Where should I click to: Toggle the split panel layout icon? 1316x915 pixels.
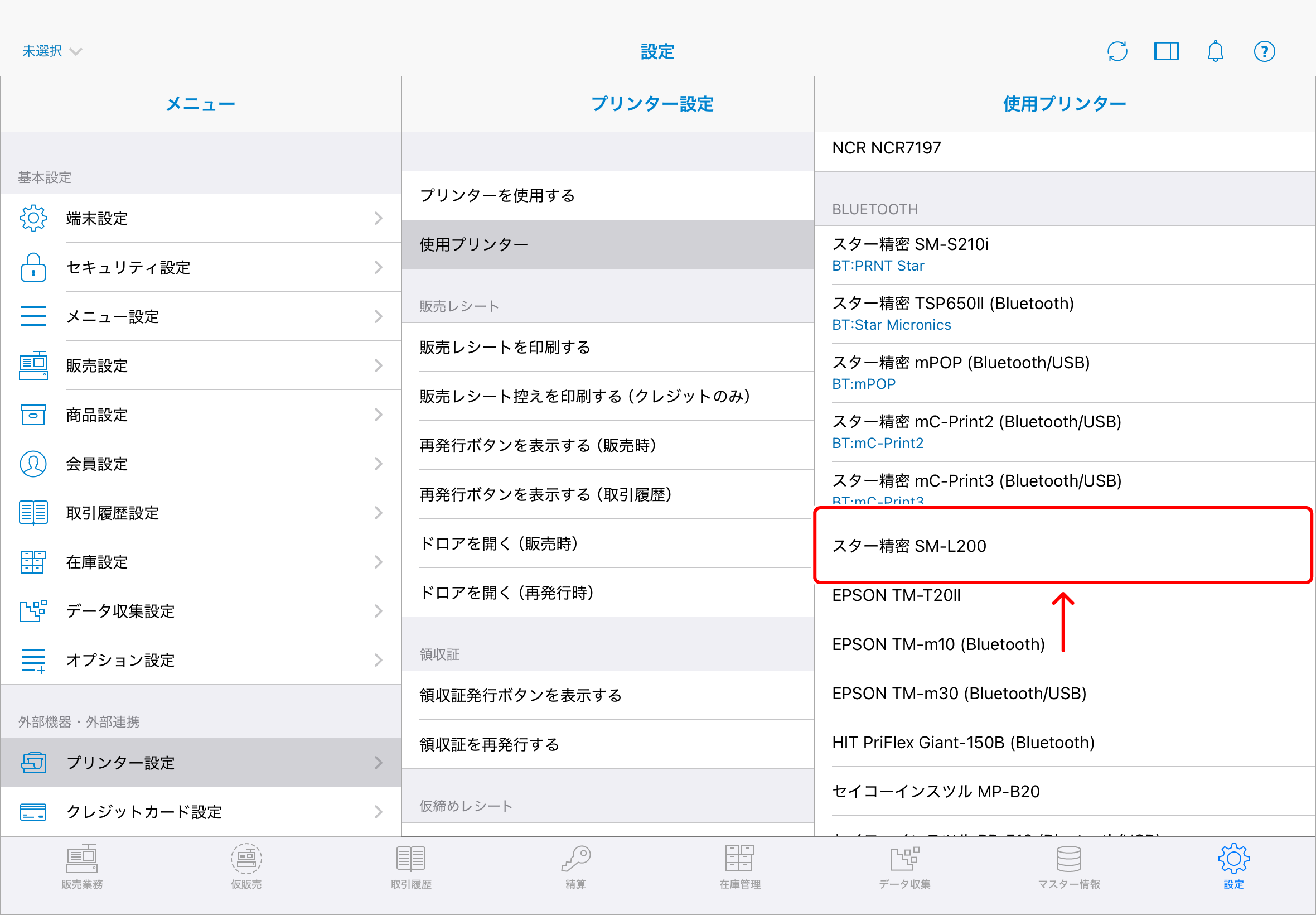(x=1166, y=51)
